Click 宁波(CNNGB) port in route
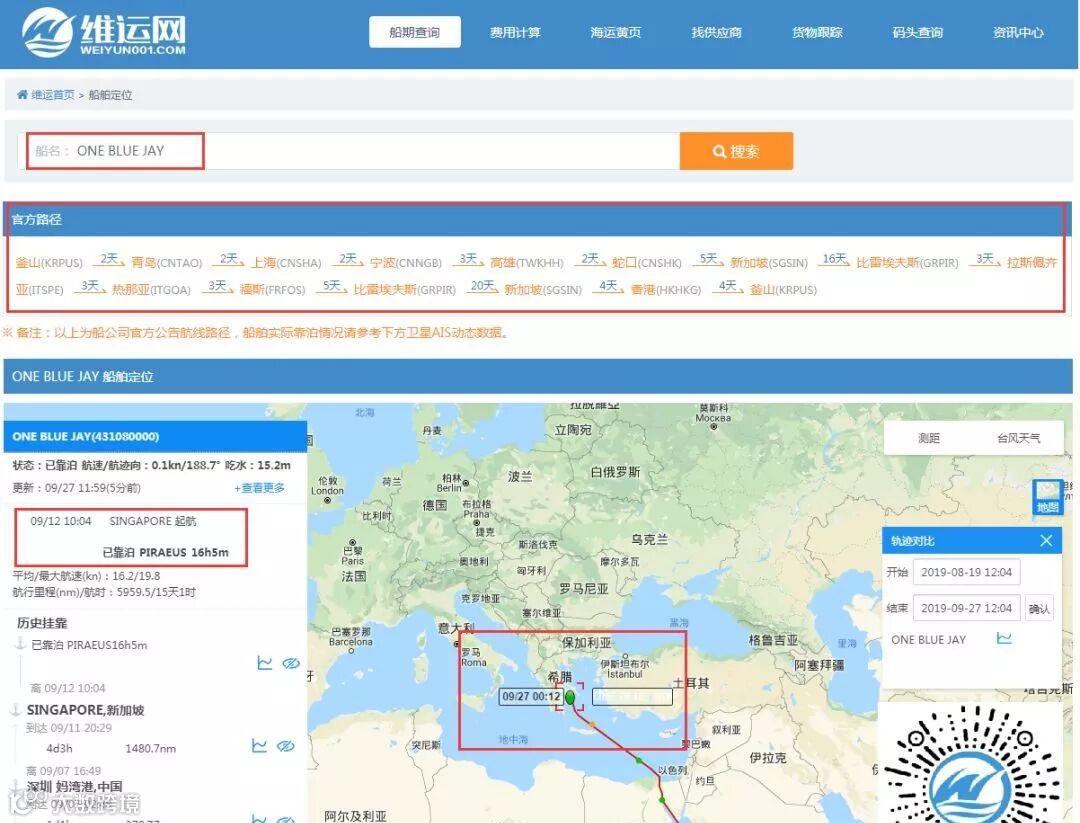1080x823 pixels. (x=406, y=262)
